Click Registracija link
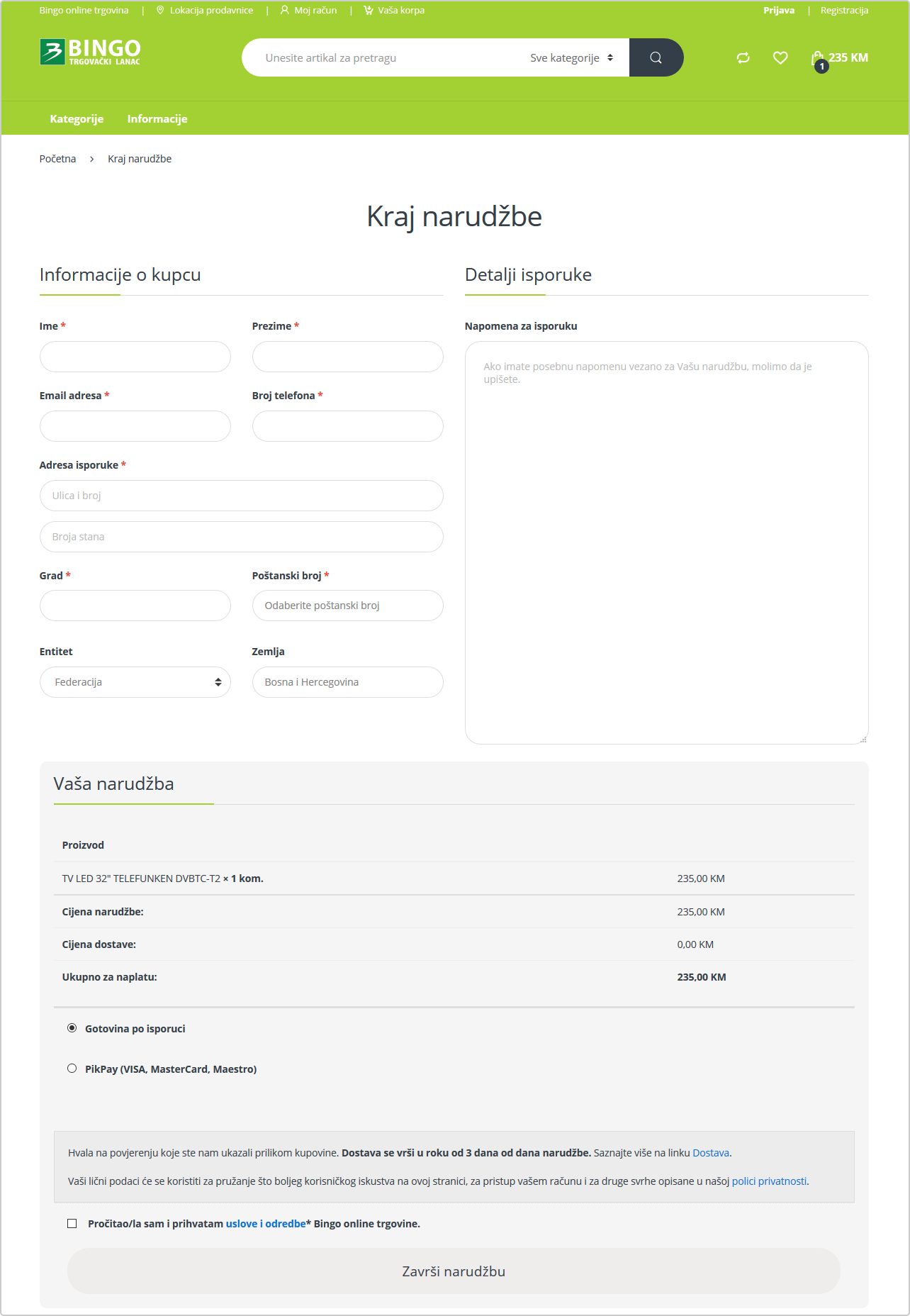 click(844, 11)
